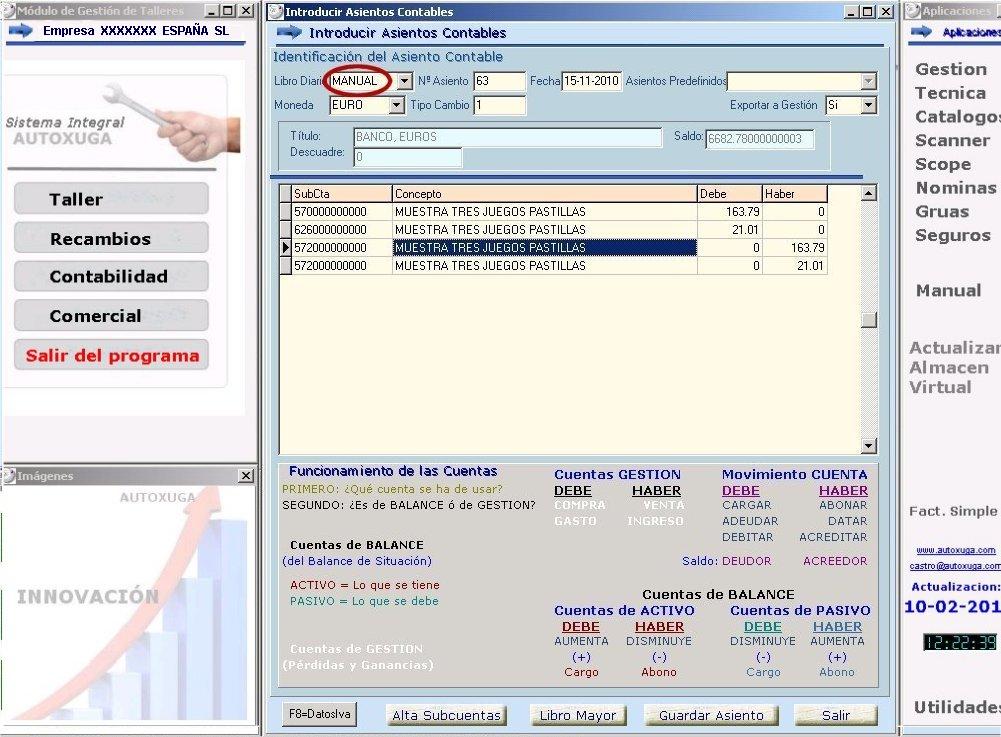This screenshot has height=737, width=1001.
Task: Open the Contabilidad module
Action: [x=111, y=277]
